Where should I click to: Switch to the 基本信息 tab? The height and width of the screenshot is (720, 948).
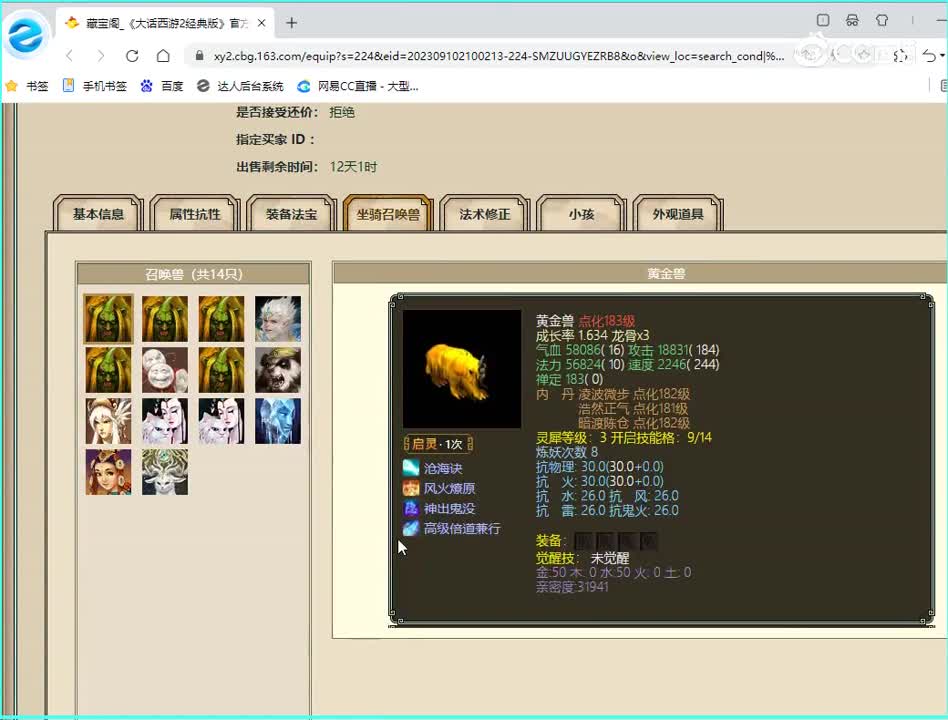tap(98, 213)
